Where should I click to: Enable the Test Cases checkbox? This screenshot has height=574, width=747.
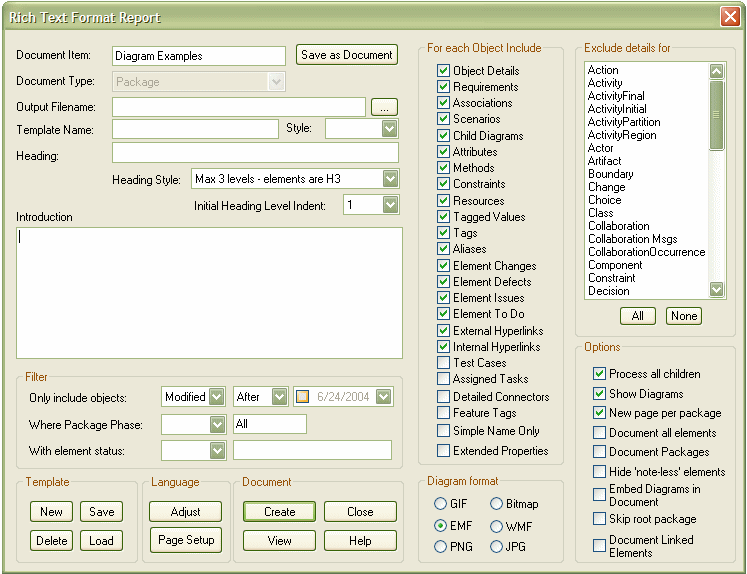443,363
